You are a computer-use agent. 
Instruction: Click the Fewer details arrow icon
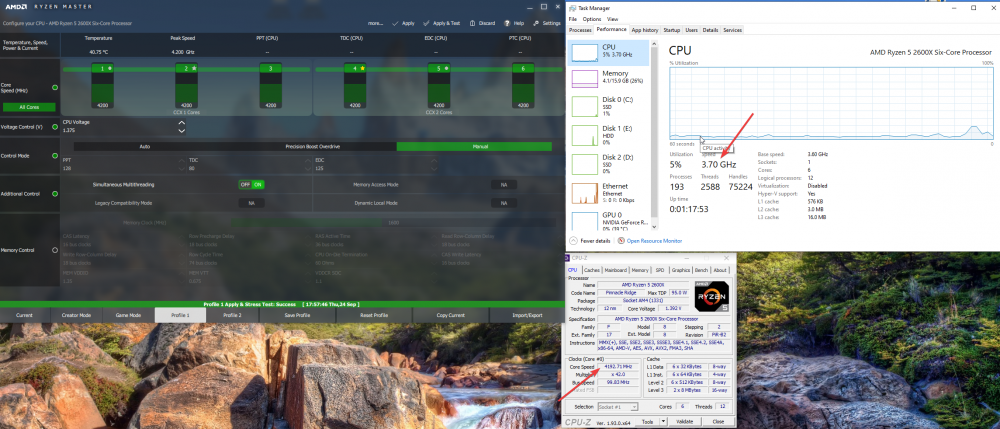click(x=573, y=241)
